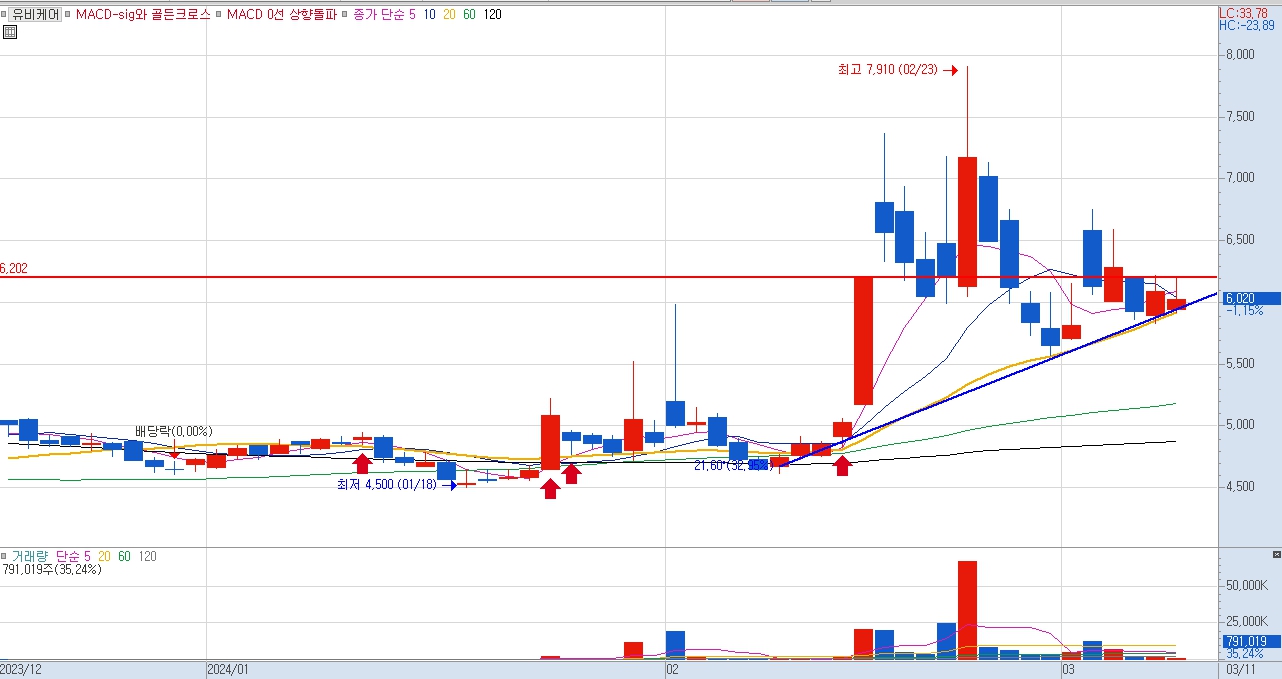1282x679 pixels.
Task: Click the volume pane 20 average label
Action: click(105, 556)
